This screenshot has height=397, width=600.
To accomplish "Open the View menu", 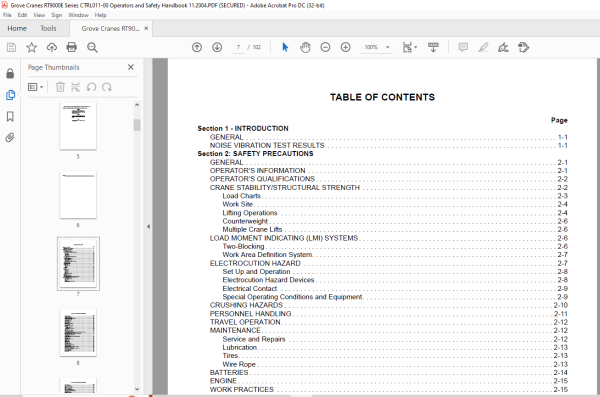I will click(x=39, y=15).
